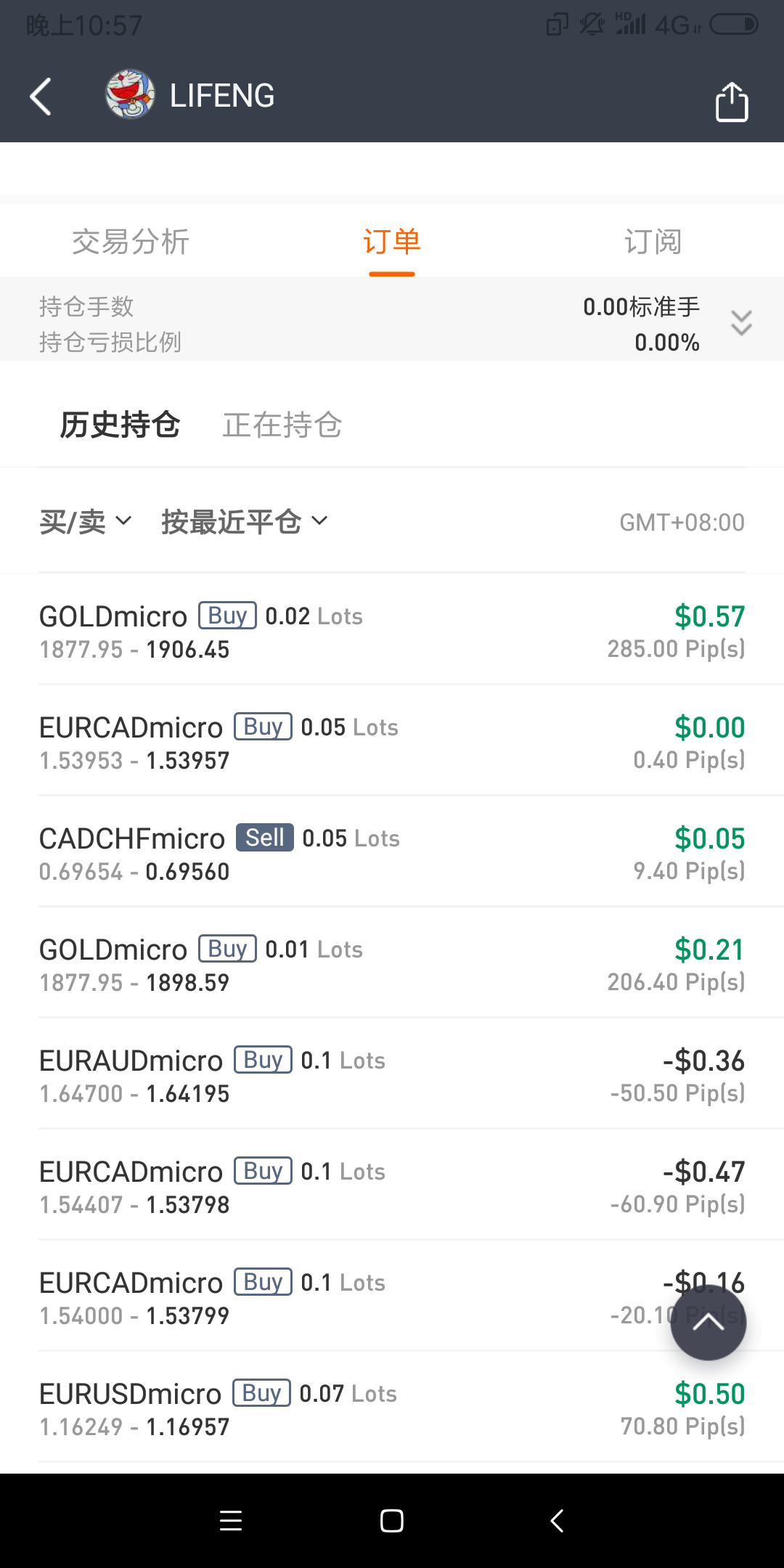Open Android recent apps menu icon
Image resolution: width=784 pixels, height=1568 pixels.
pos(231,1520)
